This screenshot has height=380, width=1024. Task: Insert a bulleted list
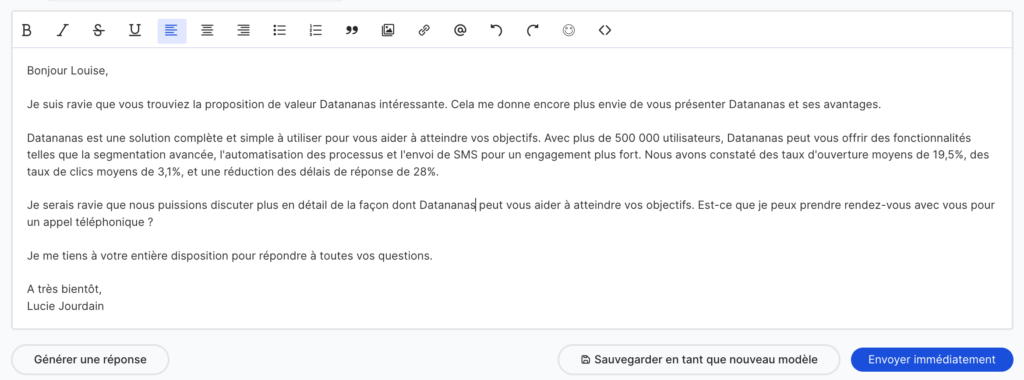280,30
